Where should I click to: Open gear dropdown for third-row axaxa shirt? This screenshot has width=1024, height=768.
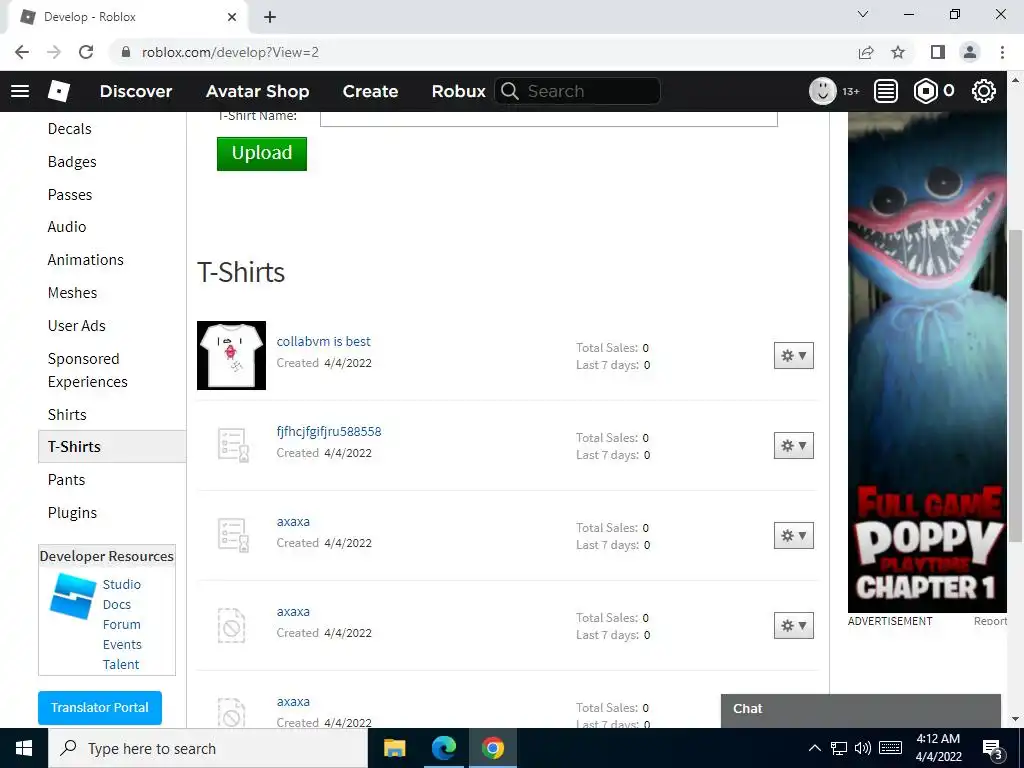coord(793,536)
